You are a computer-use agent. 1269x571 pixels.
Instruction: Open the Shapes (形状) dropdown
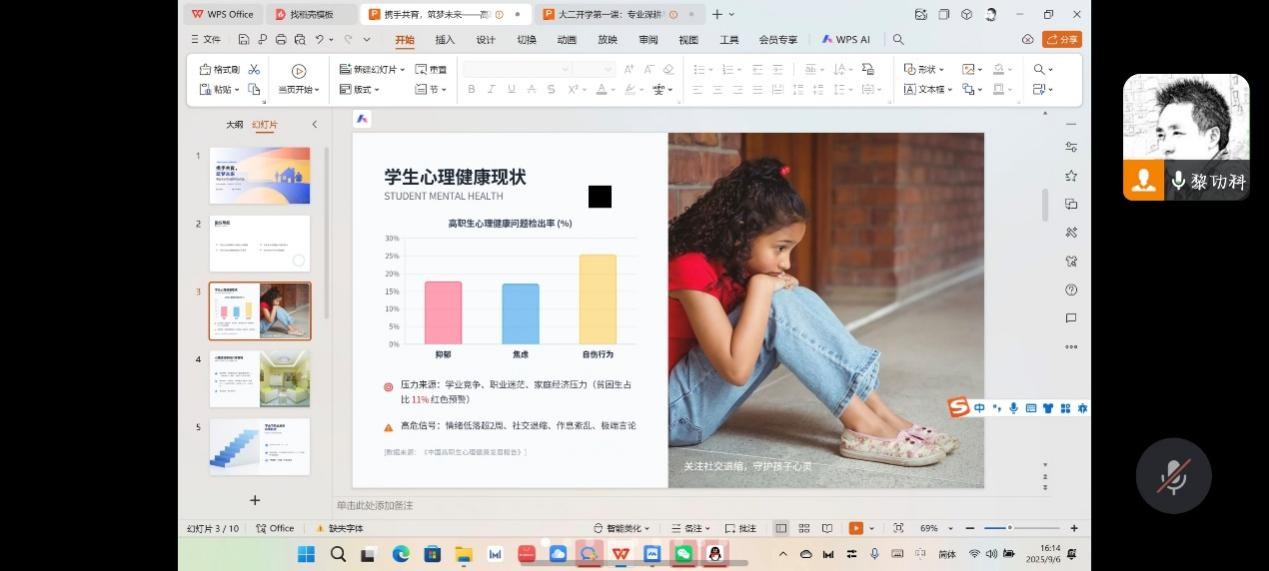tap(923, 70)
